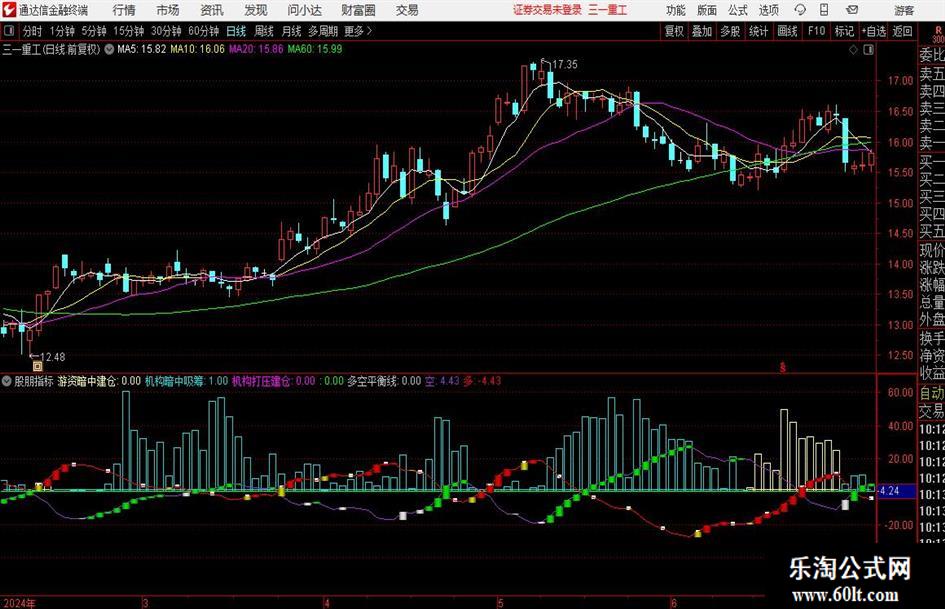Open the 多周期 multi-period tab
The height and width of the screenshot is (609, 945).
pyautogui.click(x=323, y=31)
